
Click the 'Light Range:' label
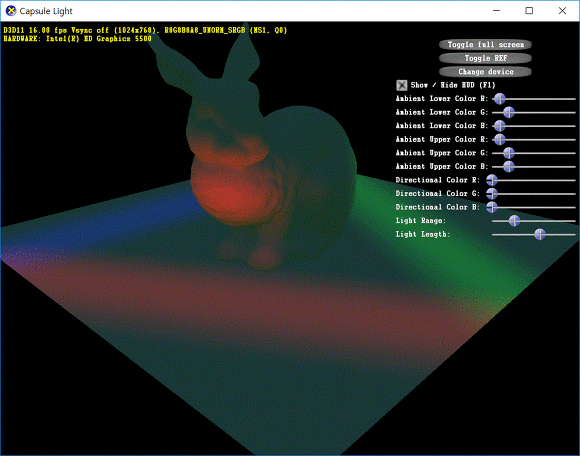point(421,221)
